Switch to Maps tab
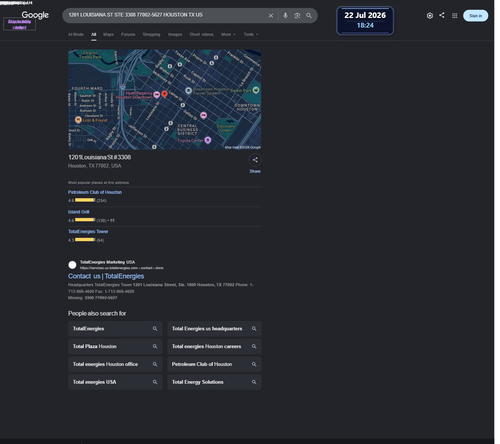 108,34
